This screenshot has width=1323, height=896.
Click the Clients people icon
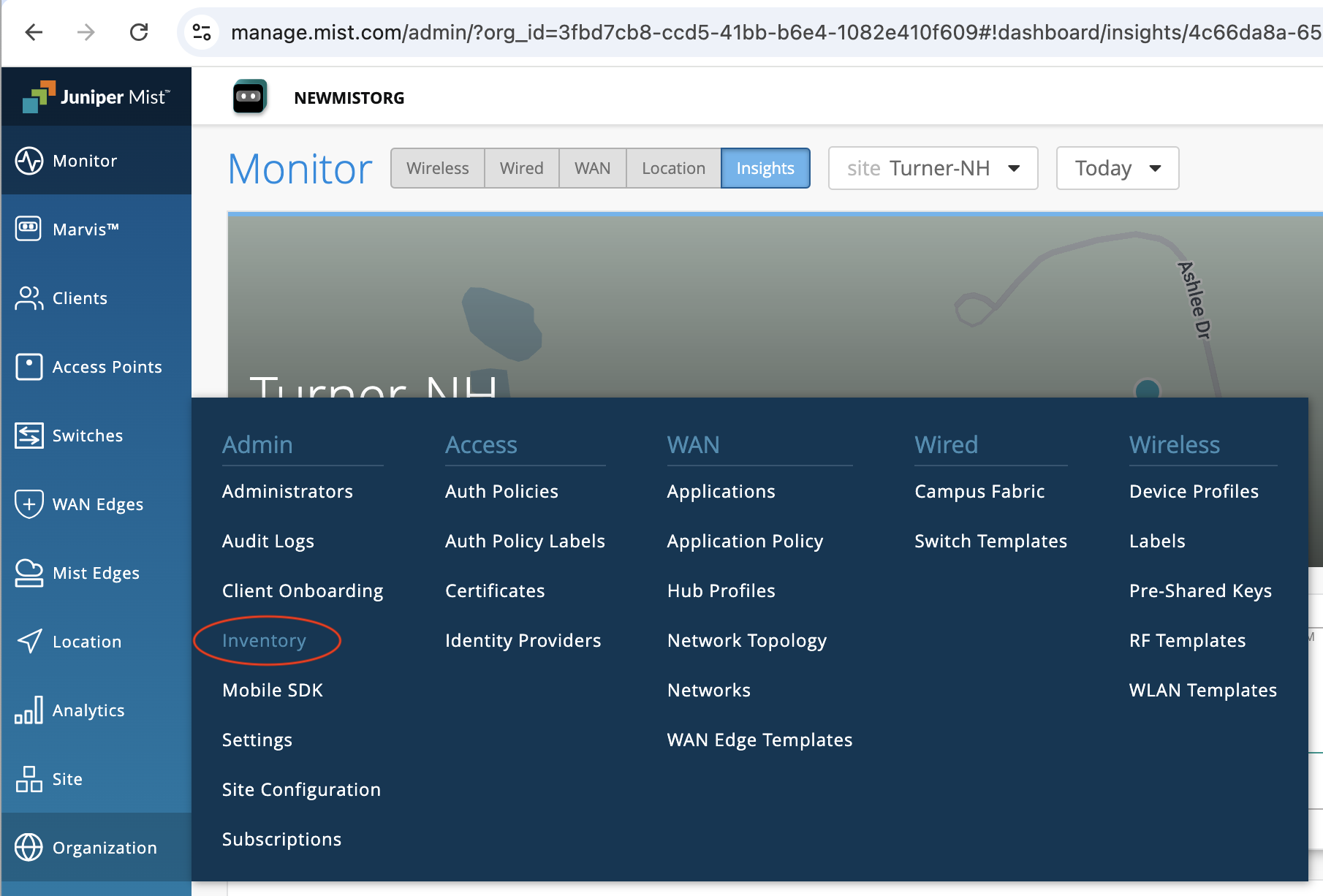click(x=29, y=297)
